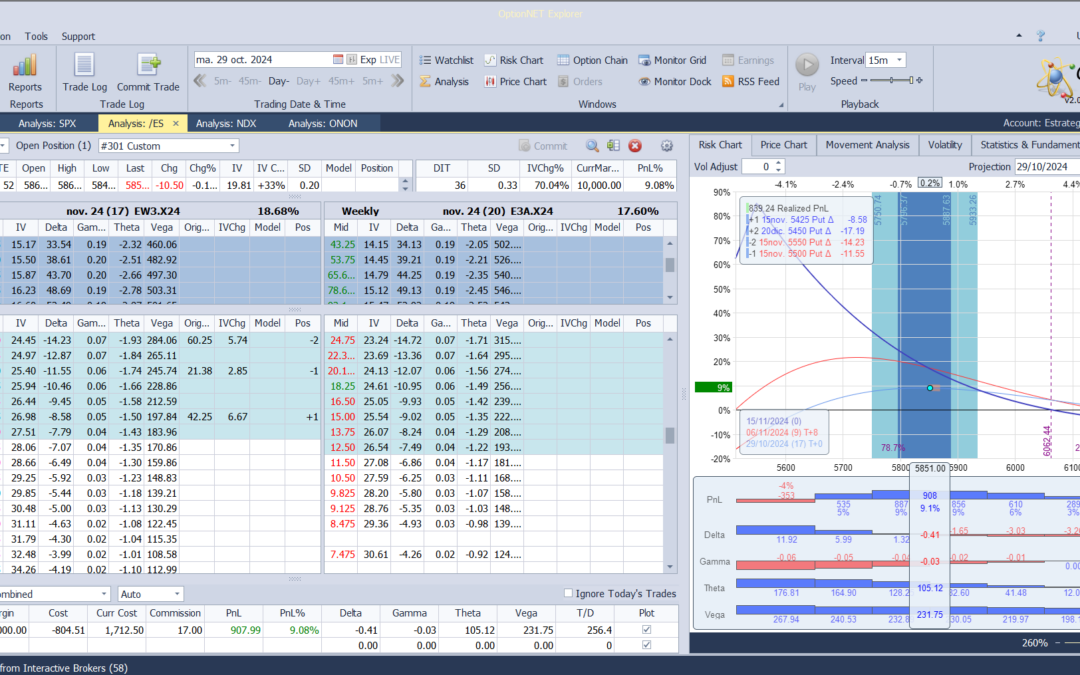Close the Analysis: /ES tab
The width and height of the screenshot is (1080, 675).
tap(176, 123)
